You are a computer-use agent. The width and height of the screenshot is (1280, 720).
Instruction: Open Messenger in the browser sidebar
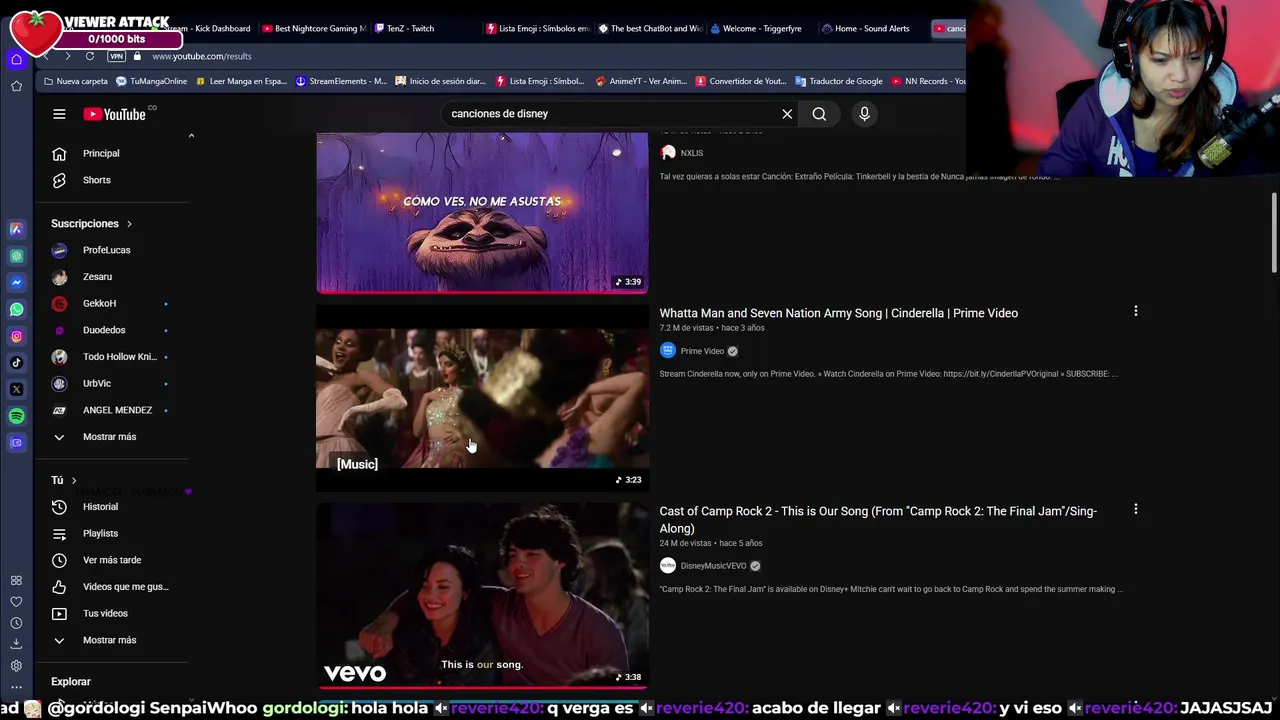16,283
